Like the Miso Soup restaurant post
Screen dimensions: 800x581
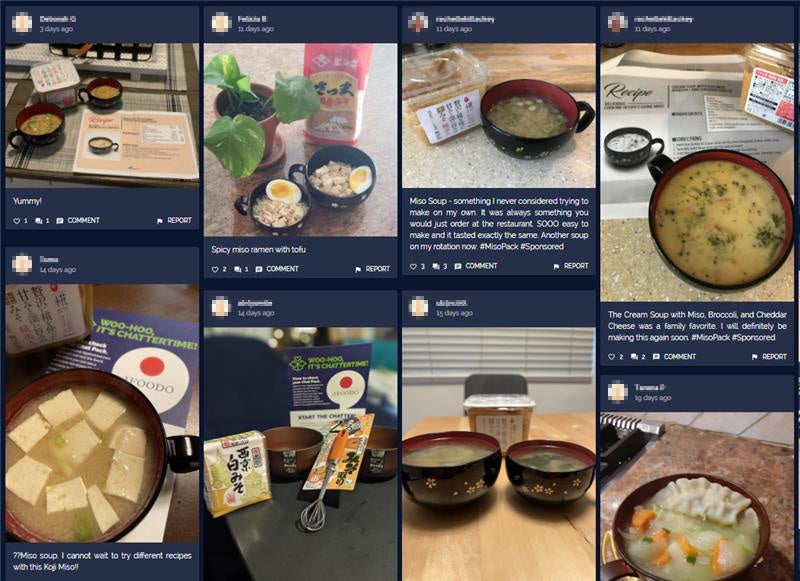click(413, 266)
